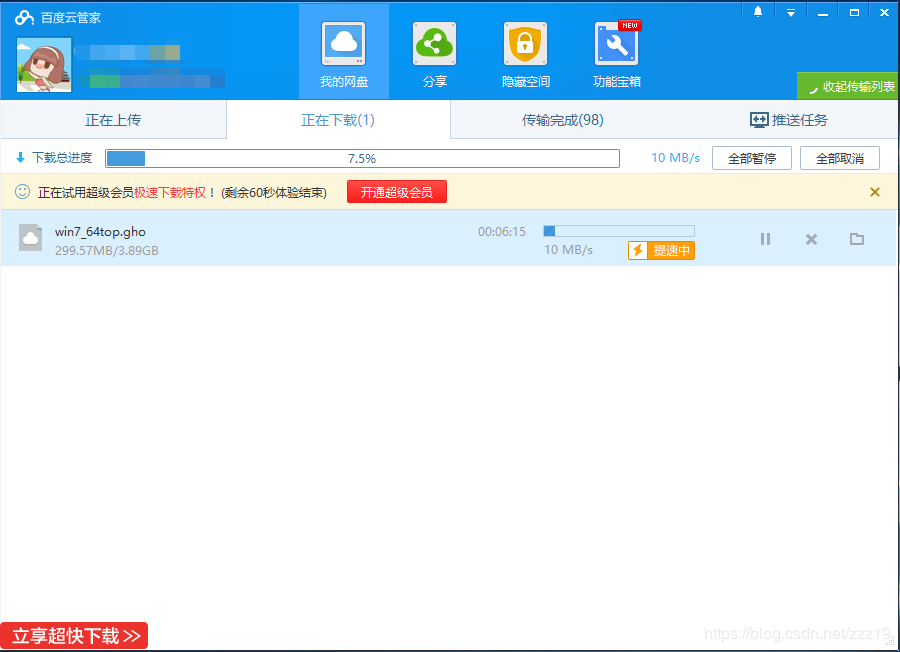Click the user avatar picture
Viewport: 900px width, 652px height.
pos(44,65)
